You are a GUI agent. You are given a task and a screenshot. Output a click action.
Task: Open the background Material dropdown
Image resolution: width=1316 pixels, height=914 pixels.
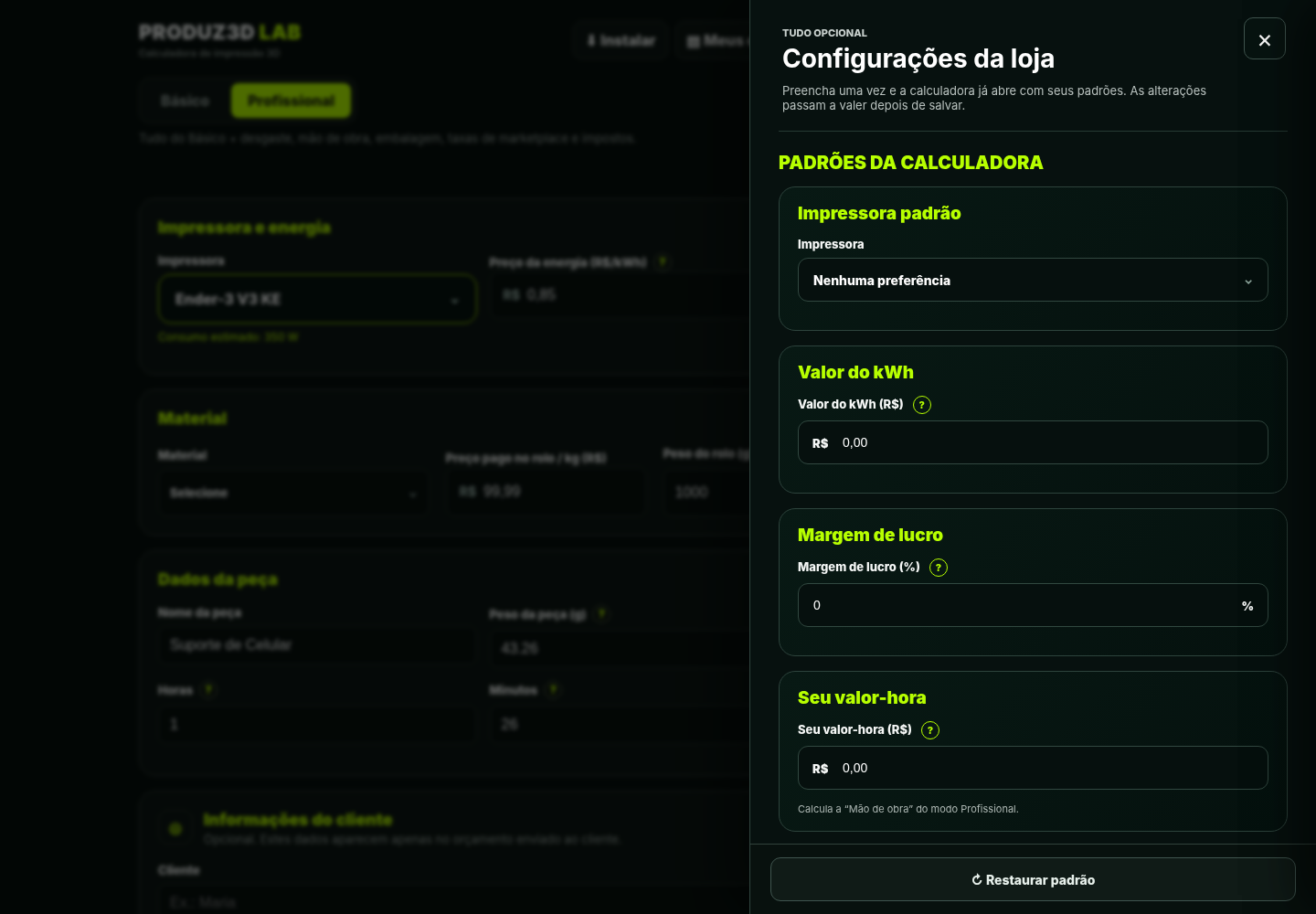pyautogui.click(x=293, y=493)
